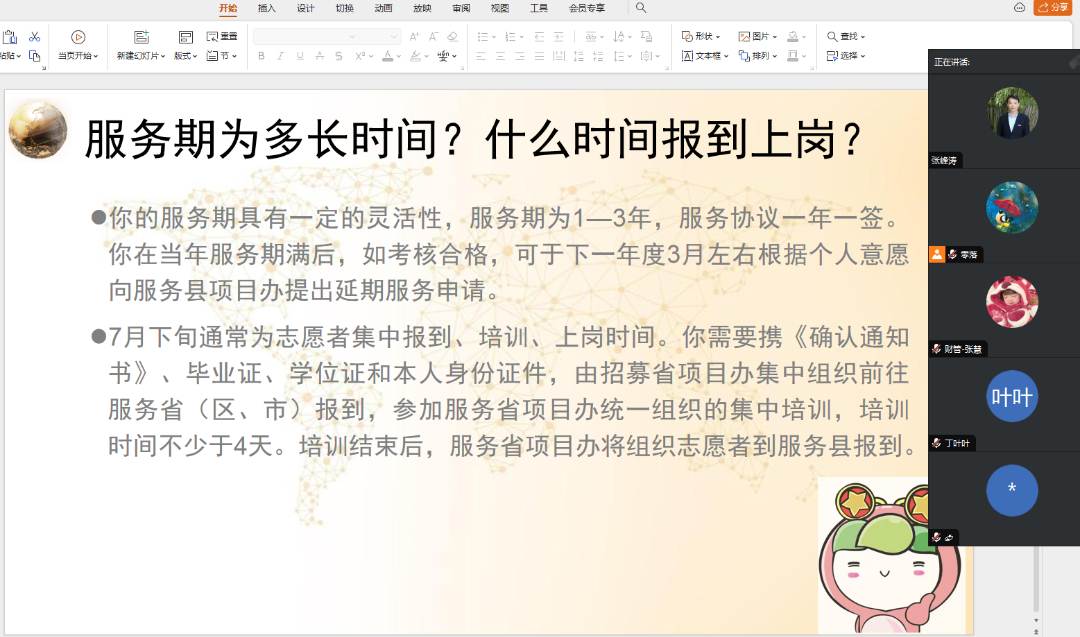
Task: Click the 重置 reset button
Action: [222, 37]
